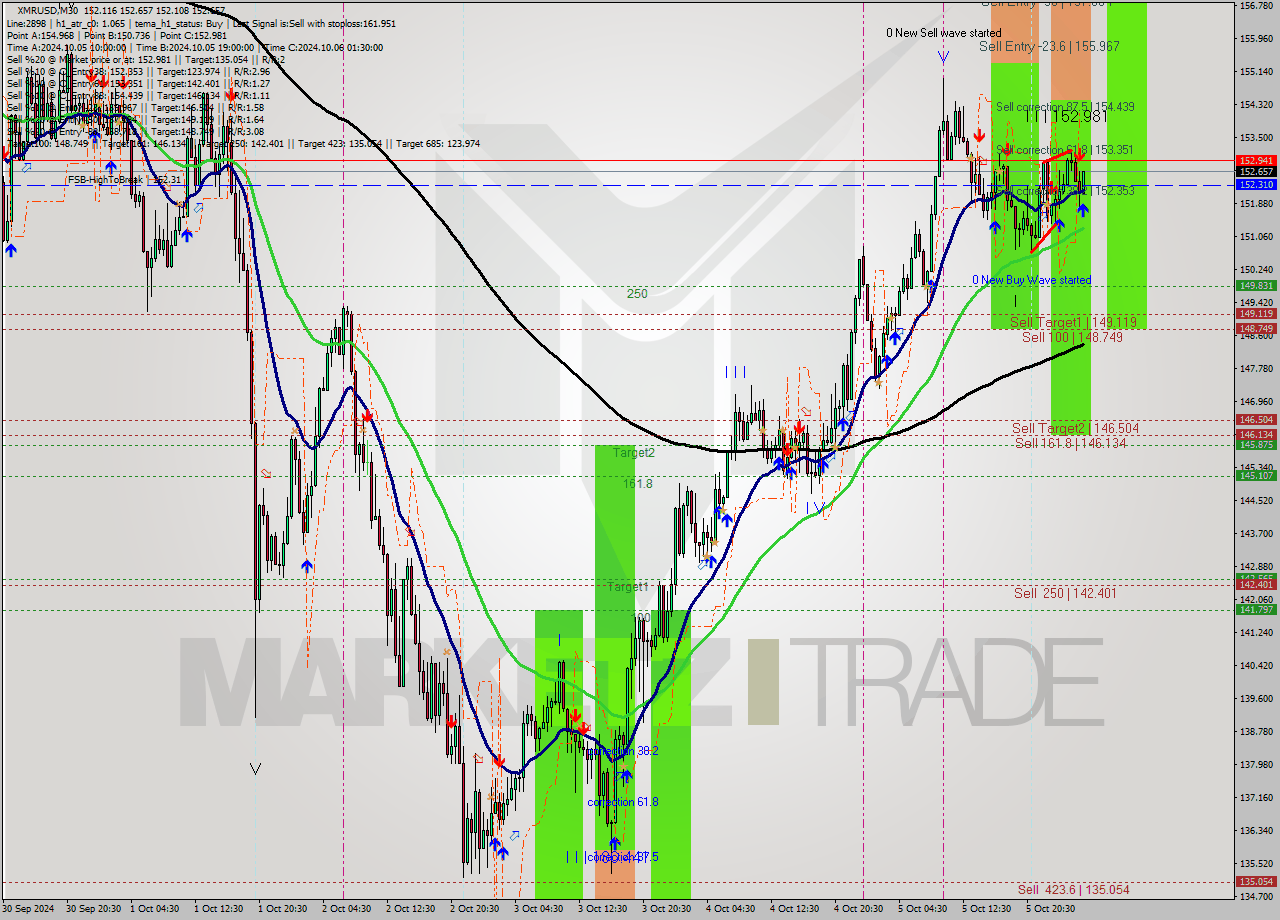Viewport: 1280px width, 920px height.
Task: Click the FSB-HighToBreak 152.31 label
Action: click(x=124, y=180)
